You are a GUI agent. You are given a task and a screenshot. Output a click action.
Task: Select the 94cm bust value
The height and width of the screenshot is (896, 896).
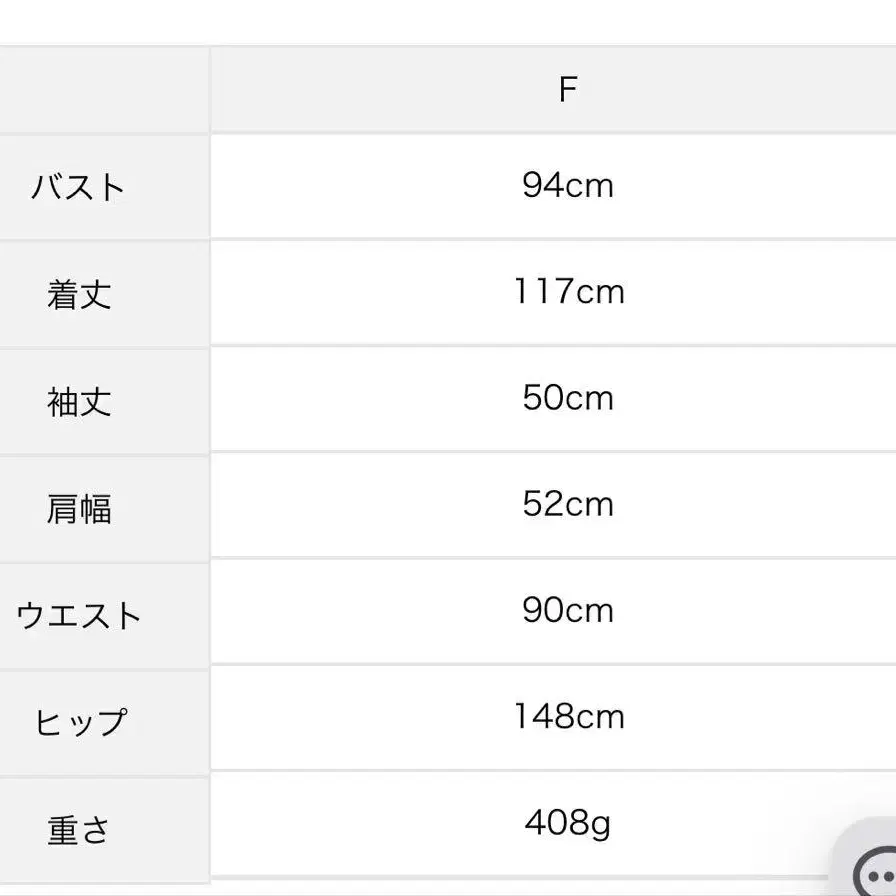pos(567,186)
